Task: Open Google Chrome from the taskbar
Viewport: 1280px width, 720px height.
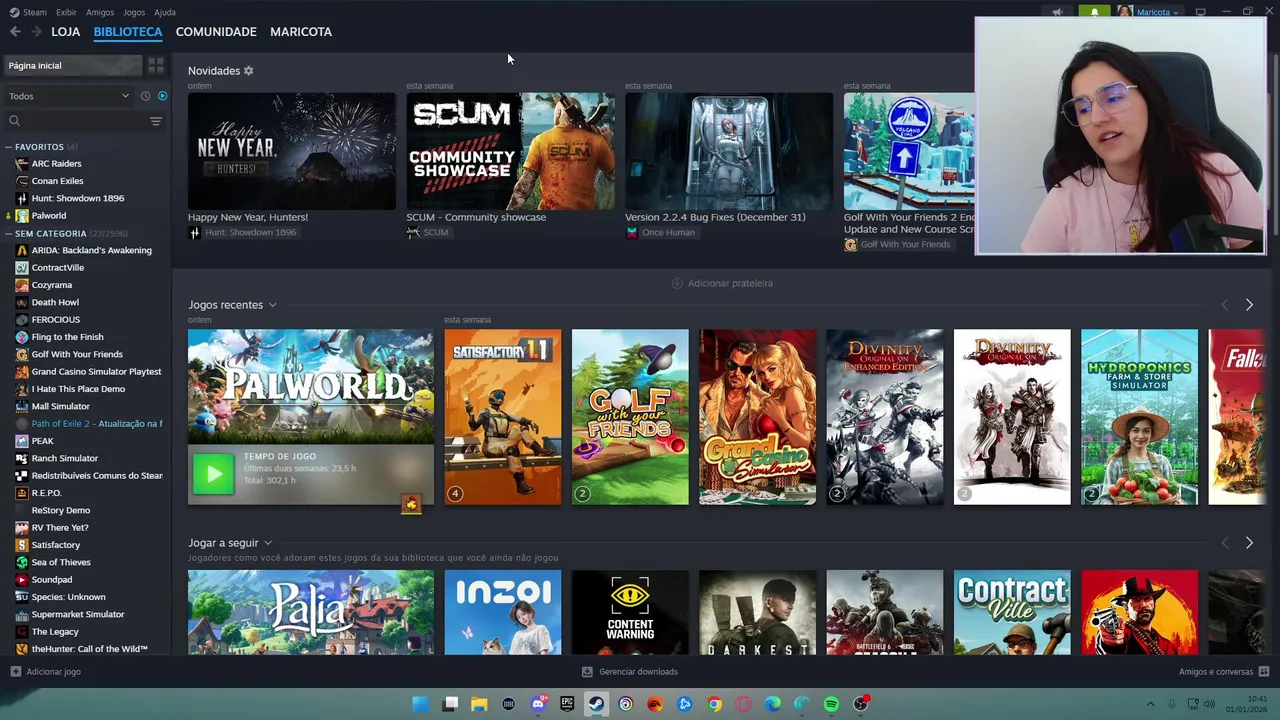Action: [714, 704]
